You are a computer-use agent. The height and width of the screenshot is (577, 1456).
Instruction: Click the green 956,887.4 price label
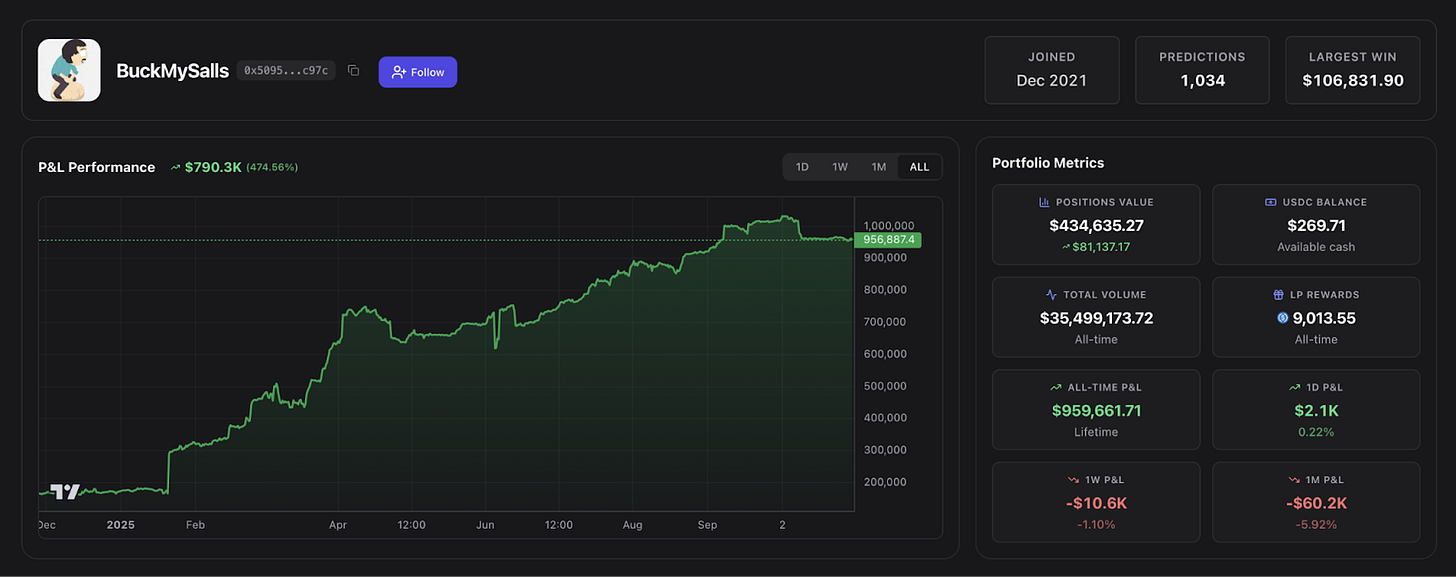[888, 240]
